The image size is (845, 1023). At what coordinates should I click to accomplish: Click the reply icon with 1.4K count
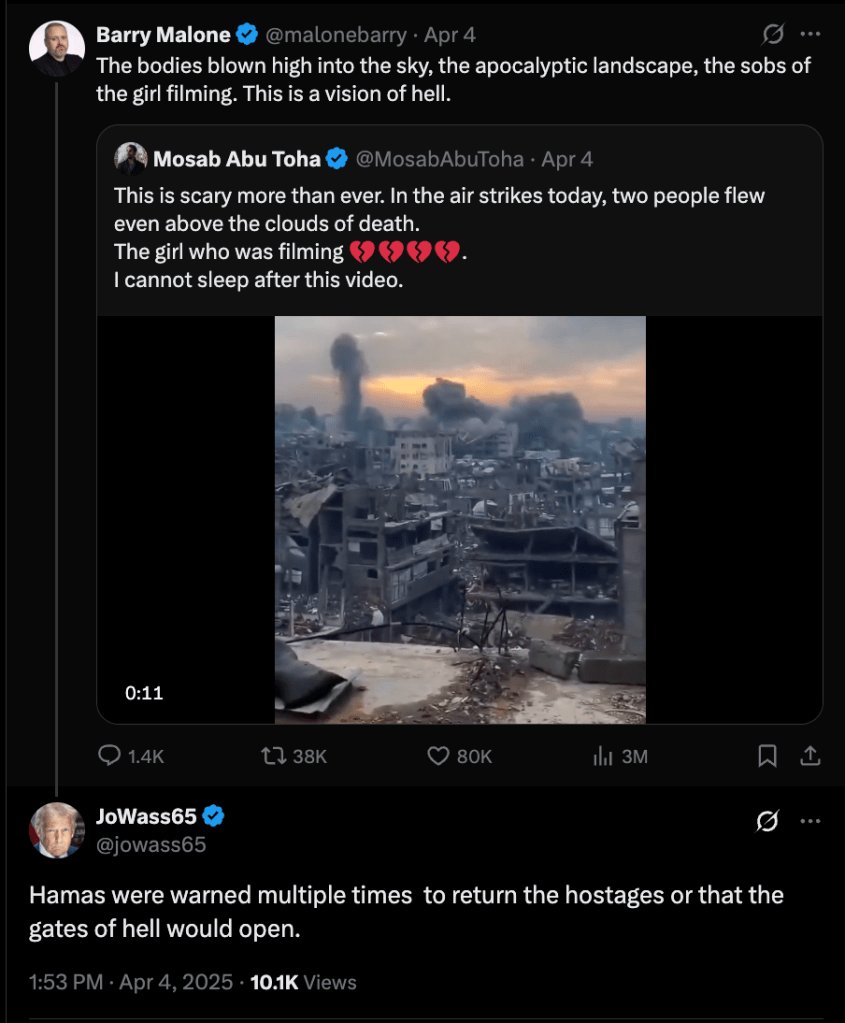click(110, 756)
